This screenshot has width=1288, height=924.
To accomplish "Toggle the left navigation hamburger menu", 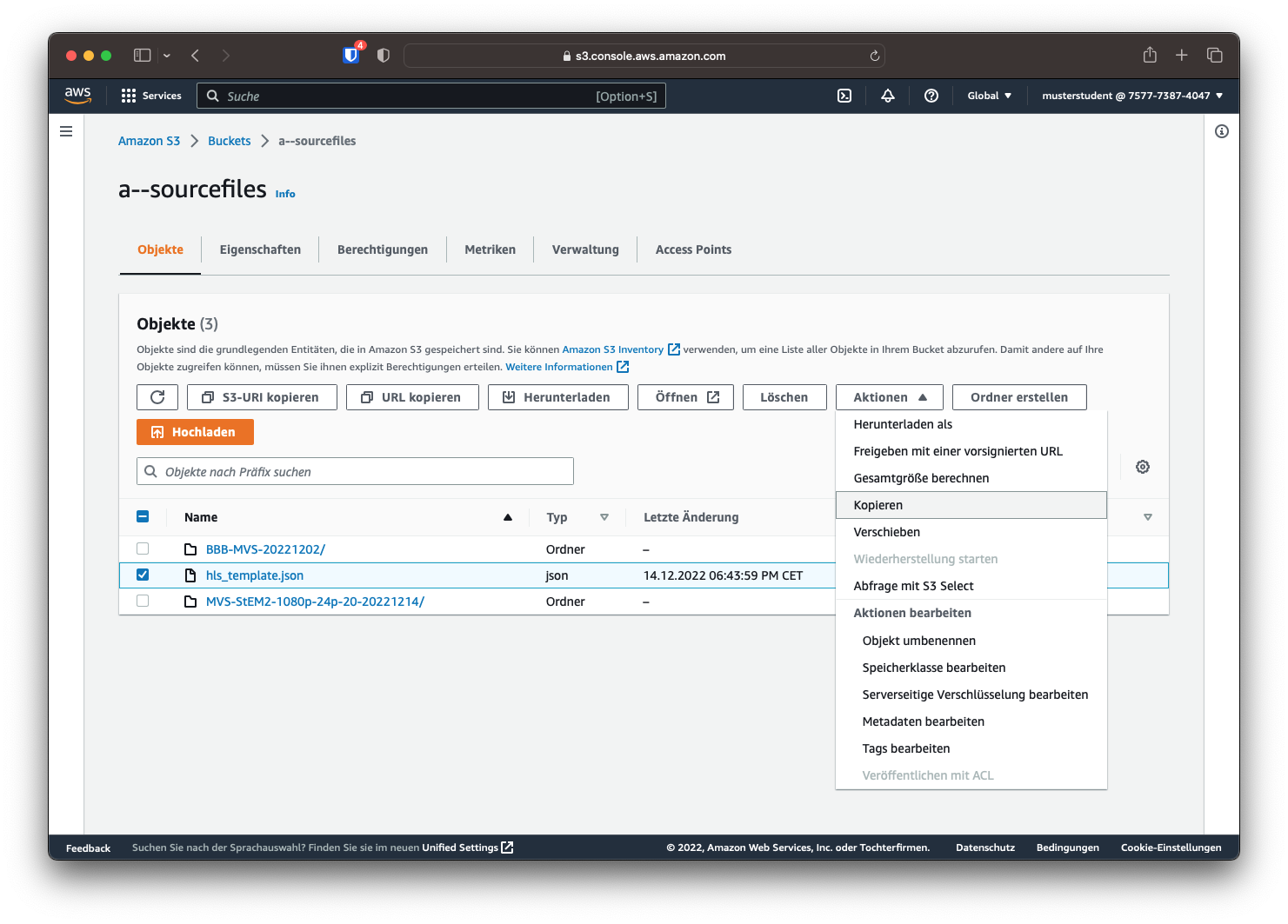I will click(66, 131).
